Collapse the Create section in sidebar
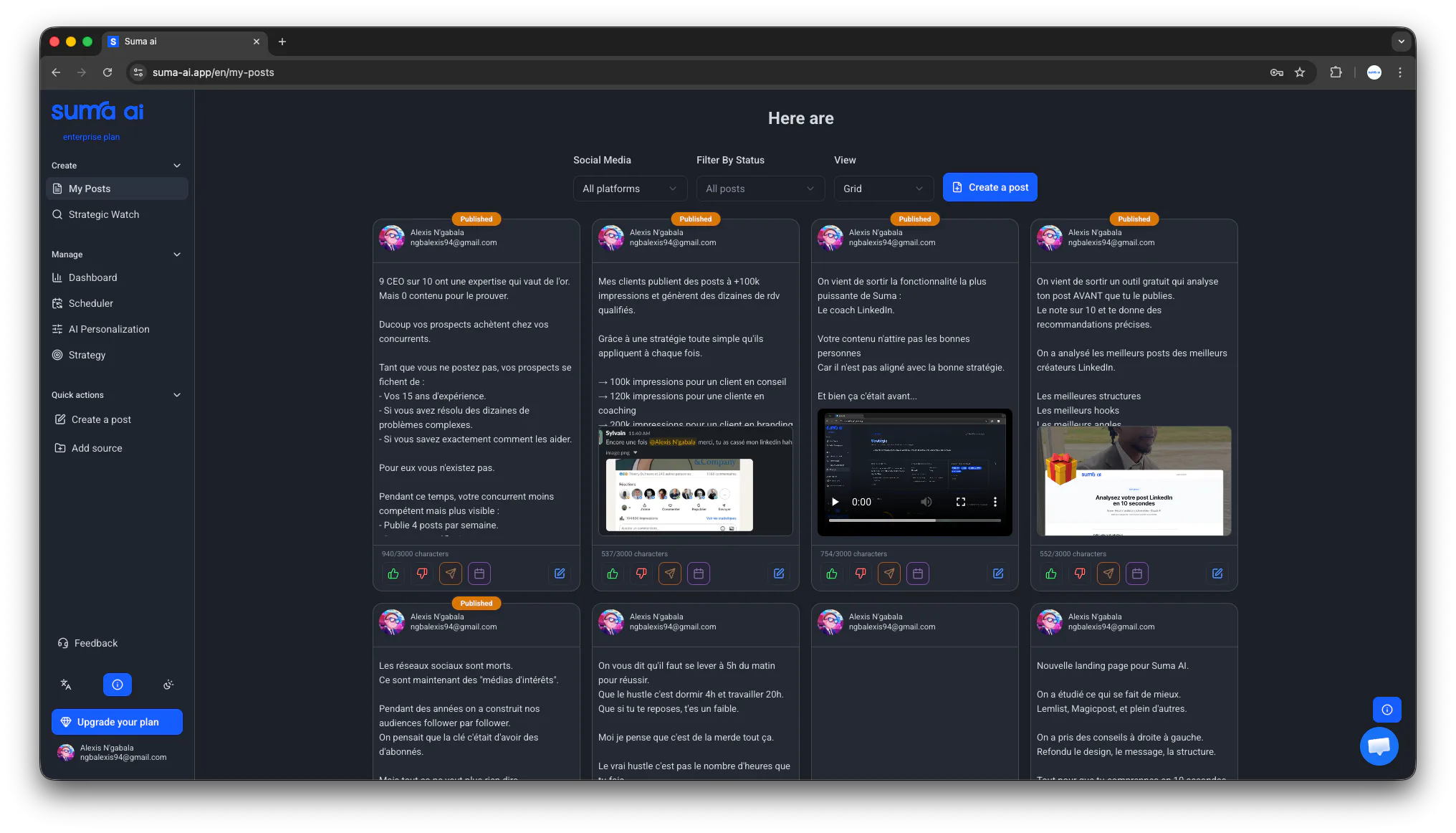Viewport: 1456px width, 833px height. tap(177, 166)
